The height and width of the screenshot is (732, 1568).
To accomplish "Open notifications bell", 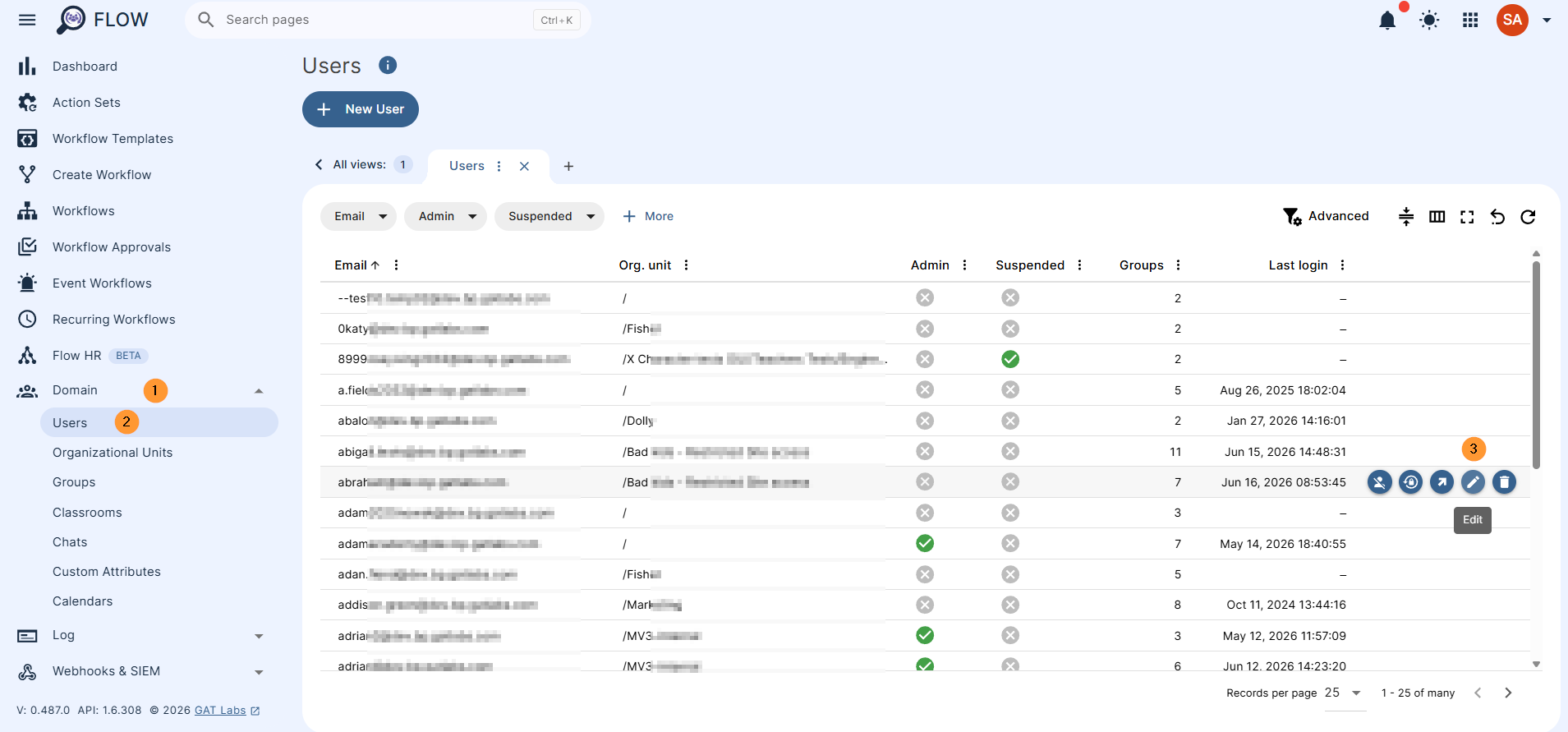I will (1387, 20).
